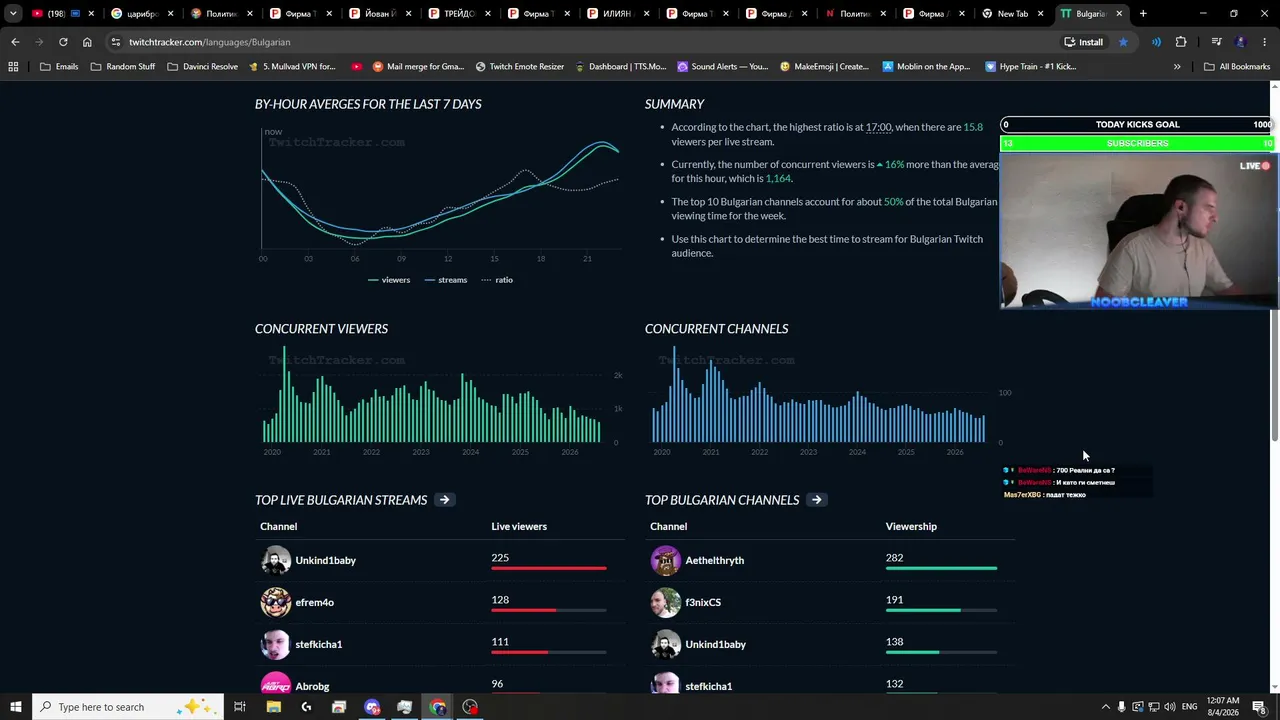Screen dimensions: 1280x720
Task: Open the Davinci Resolve bookmark folder
Action: [202, 67]
